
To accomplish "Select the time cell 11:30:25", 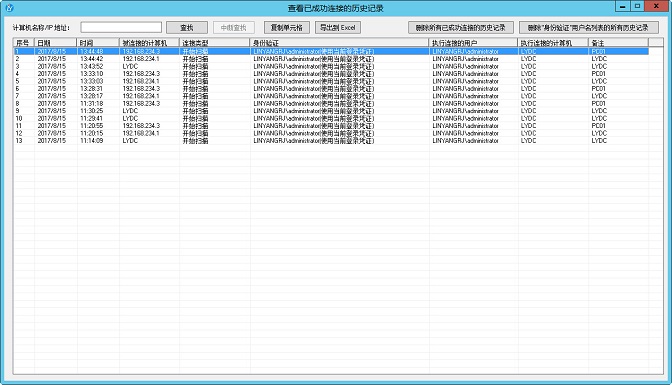I will (91, 111).
